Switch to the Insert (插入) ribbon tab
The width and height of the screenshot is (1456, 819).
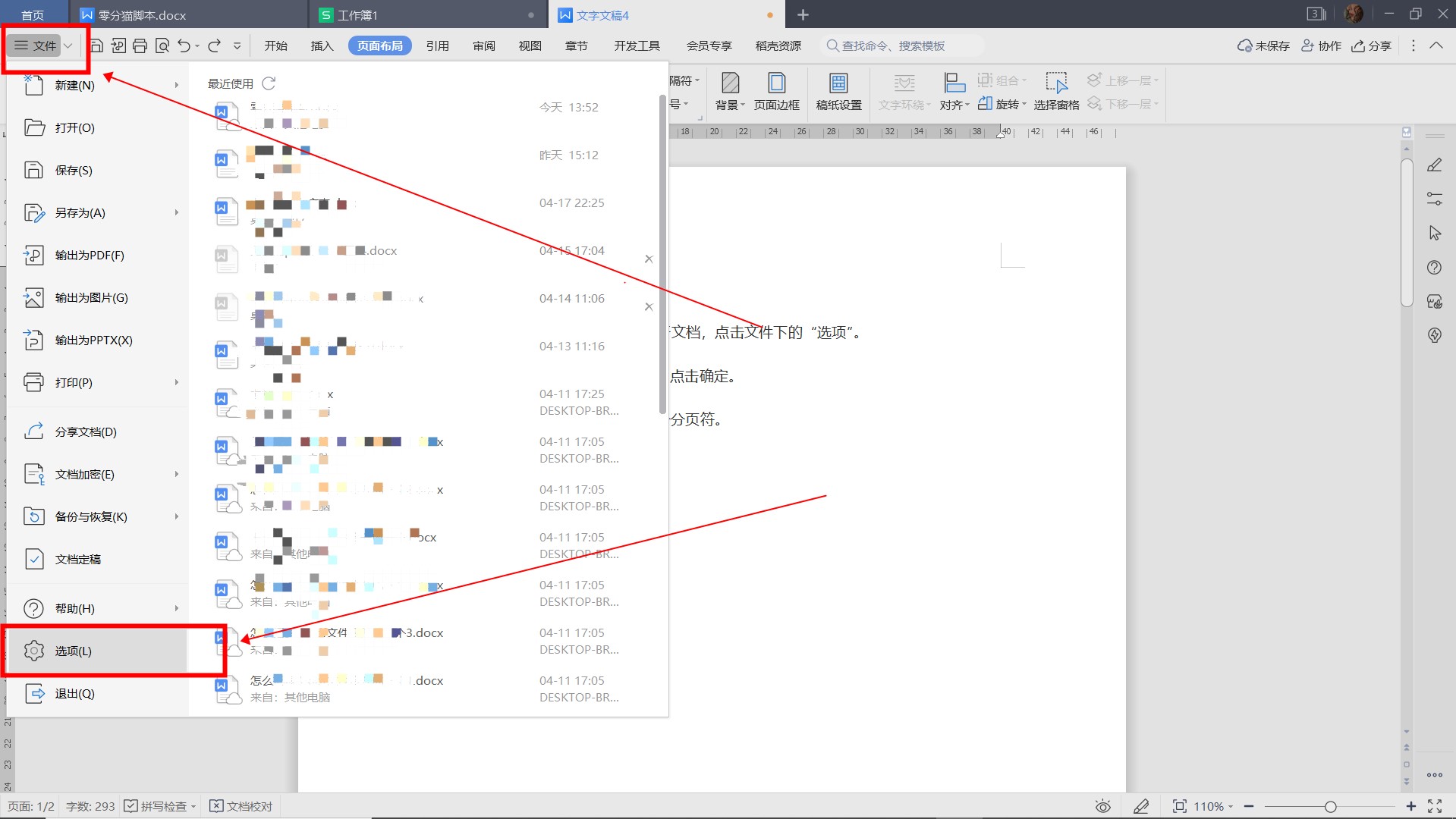click(322, 46)
